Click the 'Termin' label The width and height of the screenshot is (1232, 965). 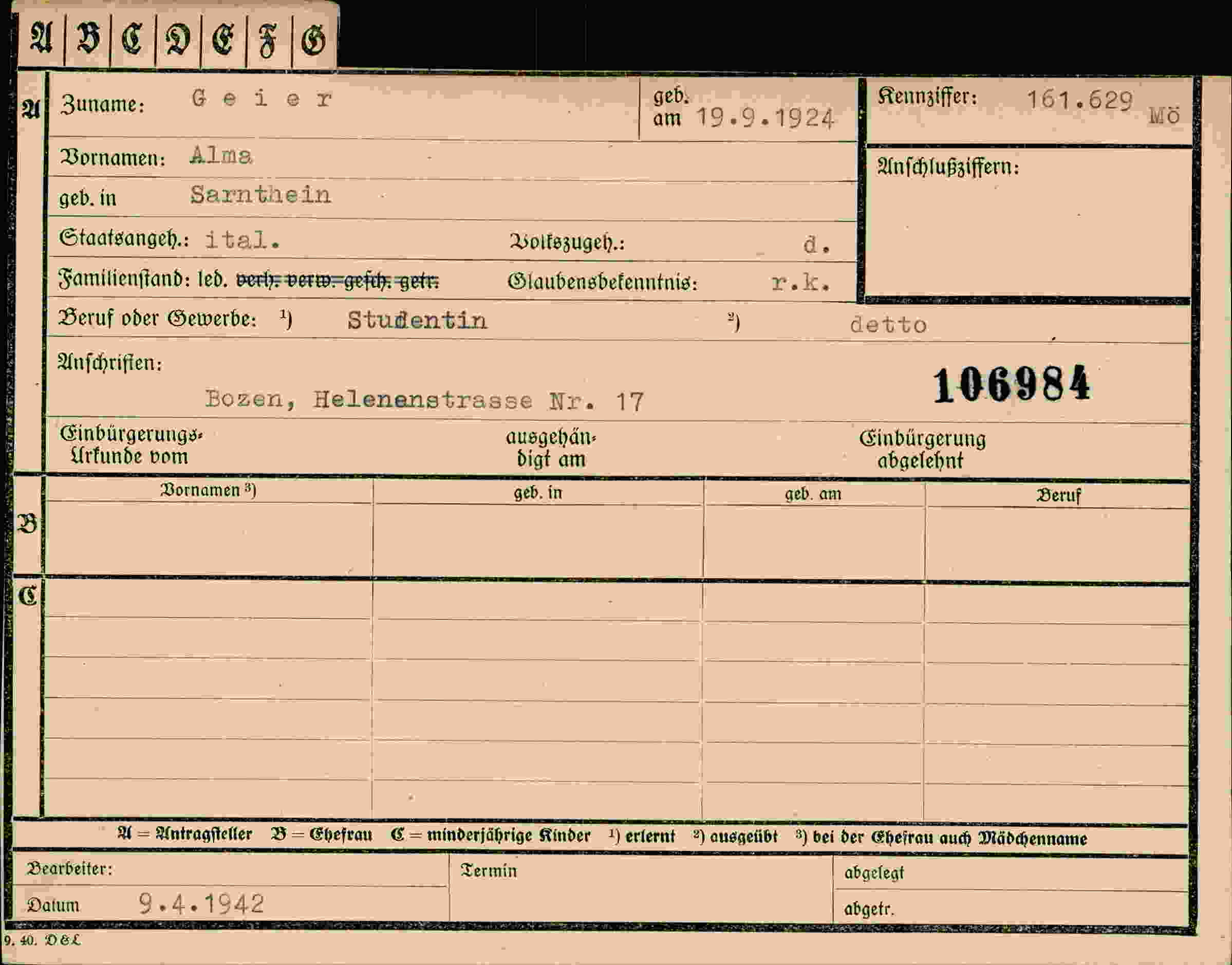[x=489, y=870]
